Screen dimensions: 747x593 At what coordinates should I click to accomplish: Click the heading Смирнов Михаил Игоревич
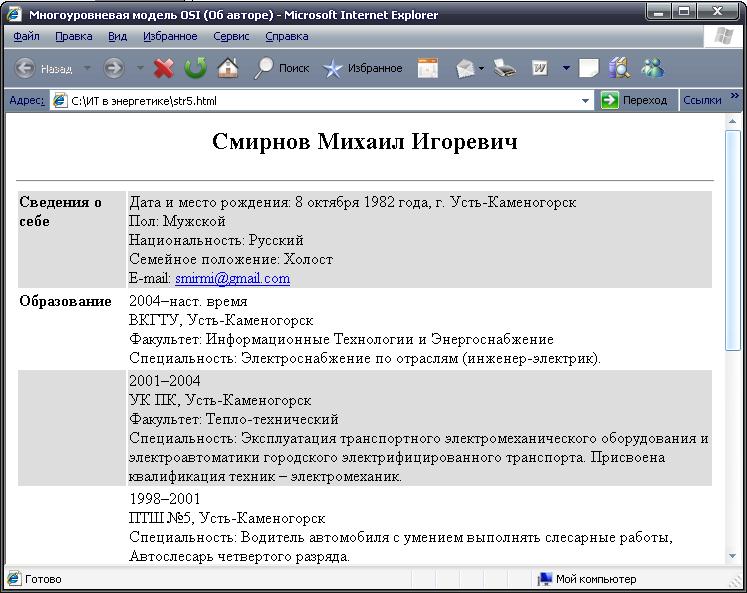[x=365, y=141]
